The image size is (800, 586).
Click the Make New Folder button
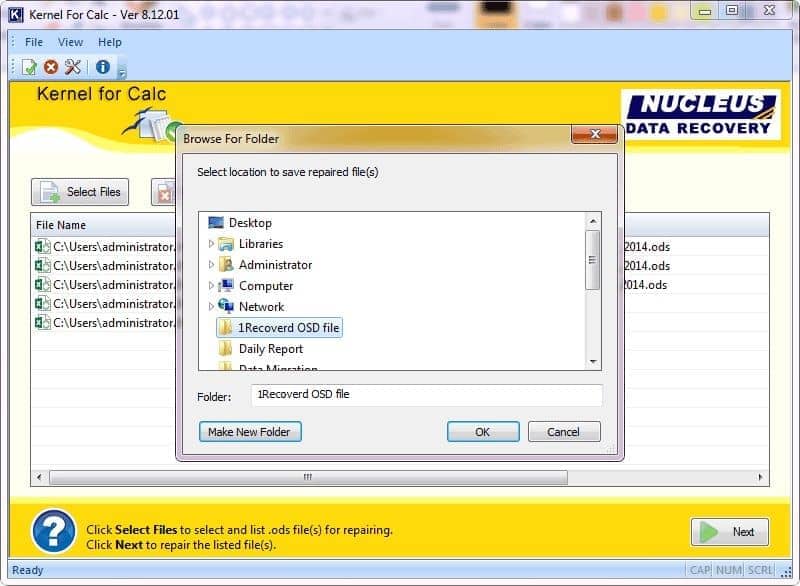250,432
